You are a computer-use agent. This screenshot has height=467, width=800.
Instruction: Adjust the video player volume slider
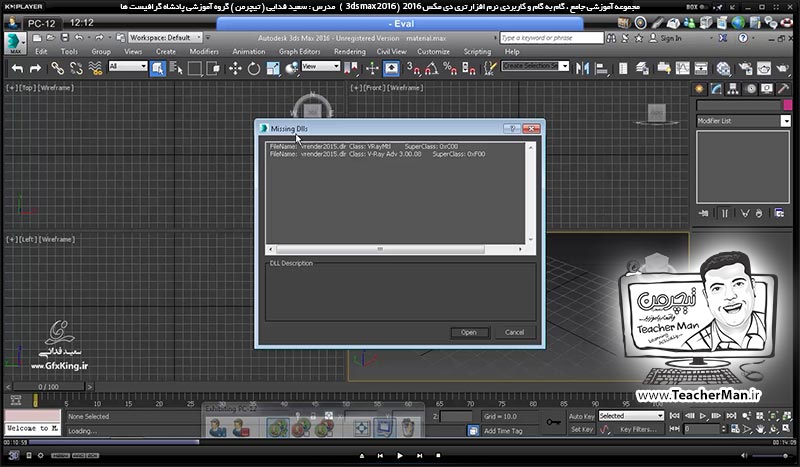pyautogui.click(x=773, y=455)
